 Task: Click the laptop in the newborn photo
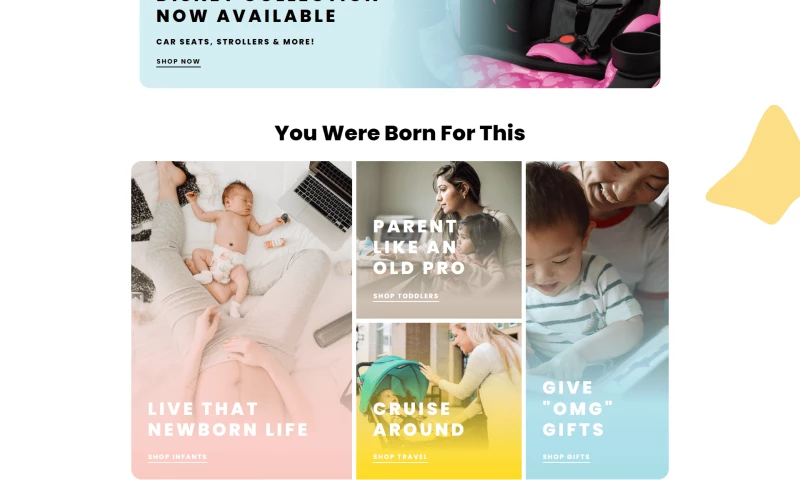(319, 201)
